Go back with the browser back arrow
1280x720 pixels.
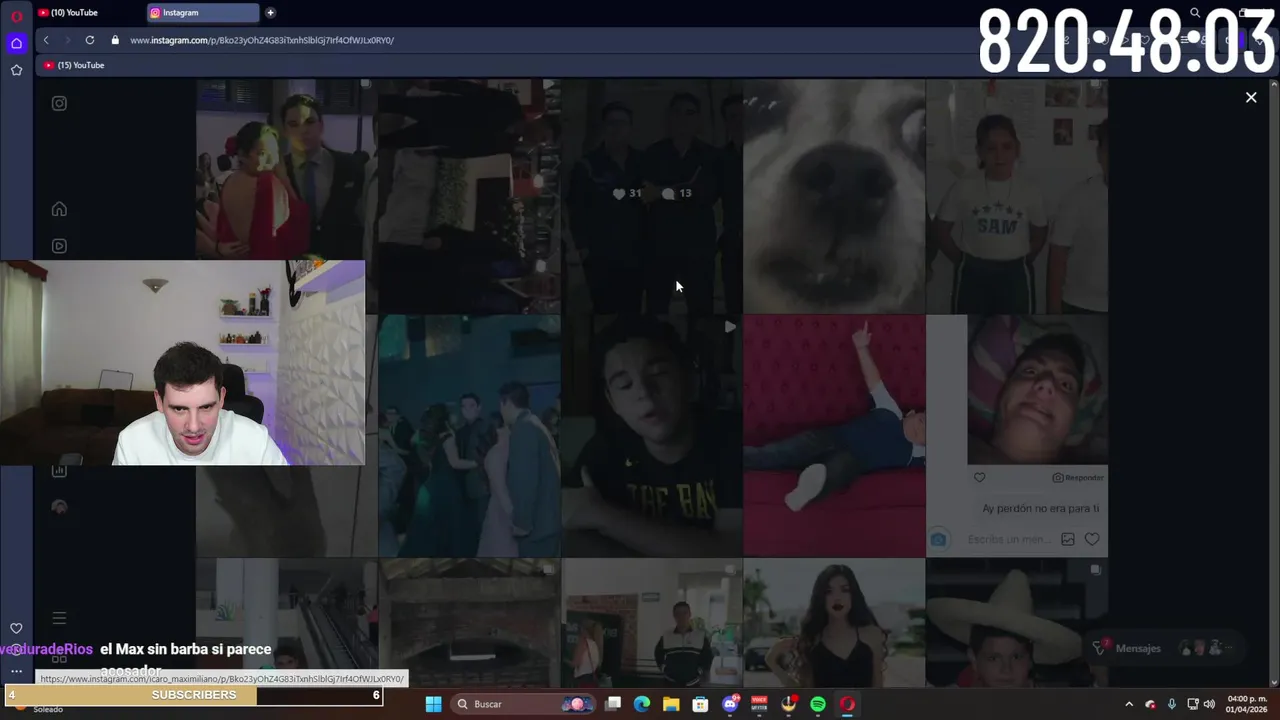(46, 40)
